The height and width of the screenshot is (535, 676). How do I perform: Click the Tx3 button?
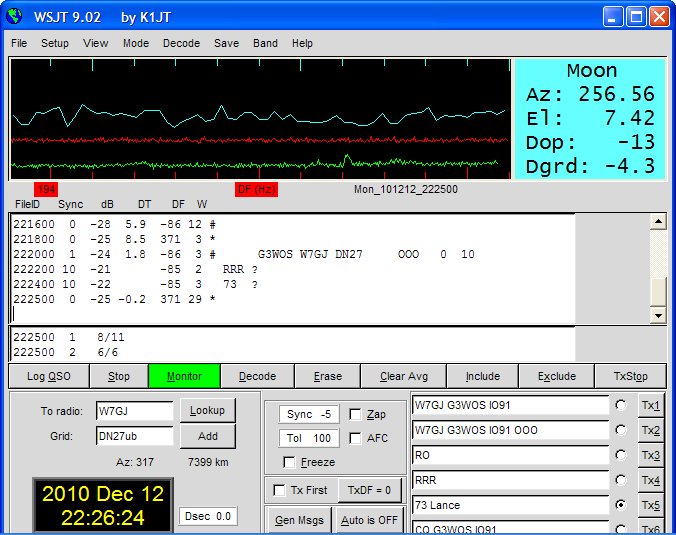650,455
